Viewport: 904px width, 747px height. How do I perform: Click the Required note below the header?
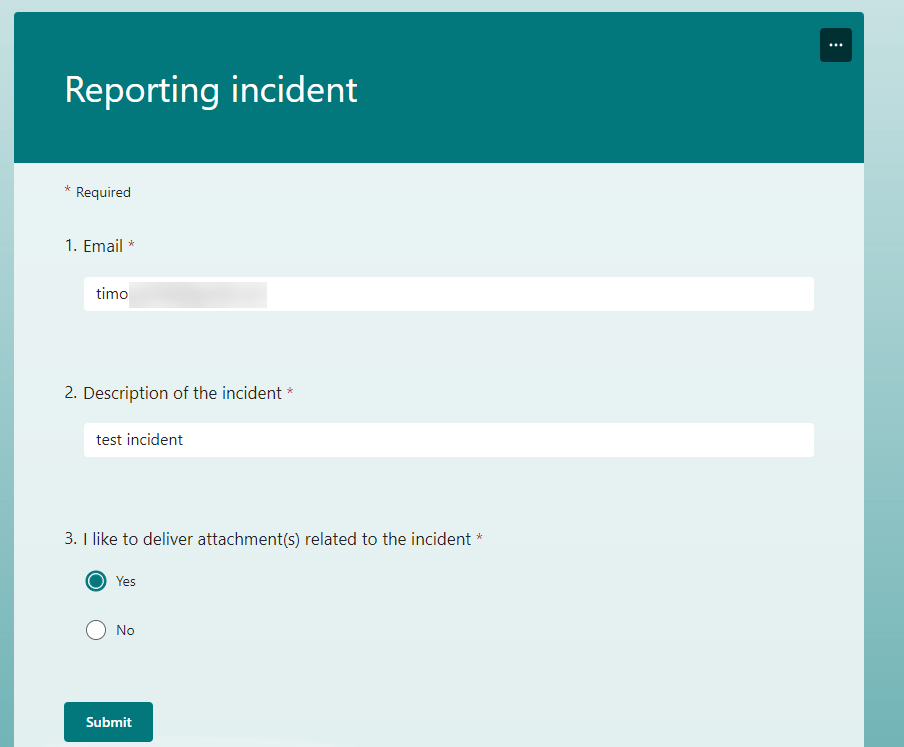[x=103, y=192]
